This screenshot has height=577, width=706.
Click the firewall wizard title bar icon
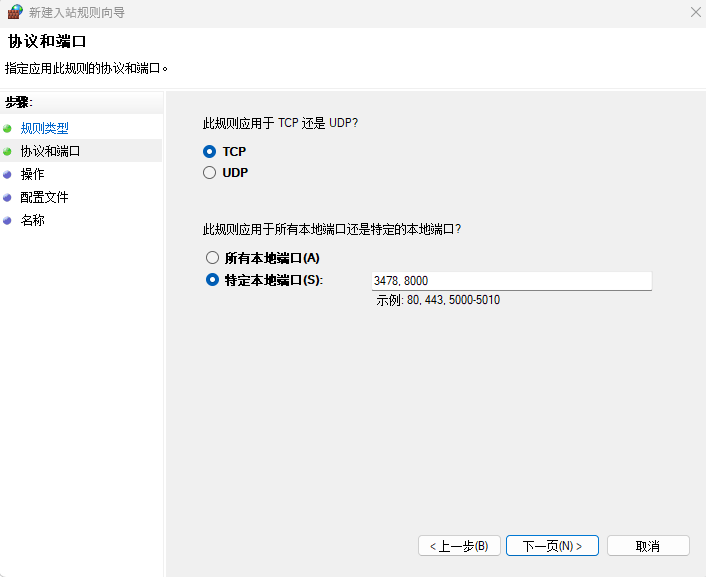click(15, 12)
